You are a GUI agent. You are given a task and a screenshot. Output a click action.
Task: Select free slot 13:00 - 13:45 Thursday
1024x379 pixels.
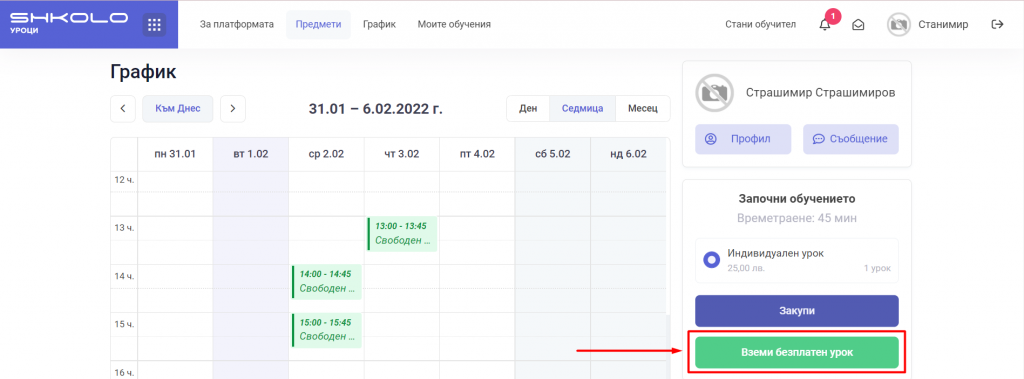click(x=402, y=233)
